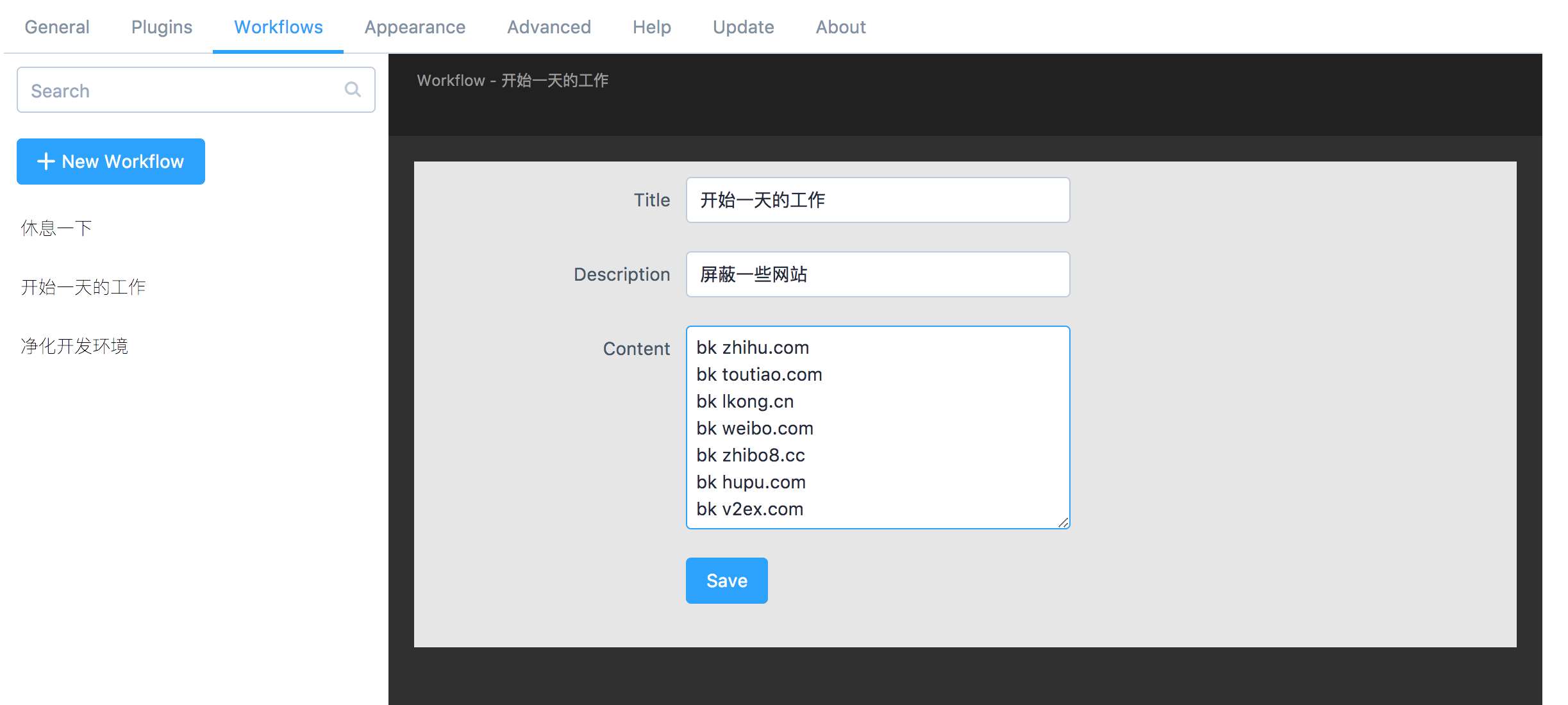Image resolution: width=1568 pixels, height=705 pixels.
Task: Click the New Workflow button
Action: pos(111,162)
